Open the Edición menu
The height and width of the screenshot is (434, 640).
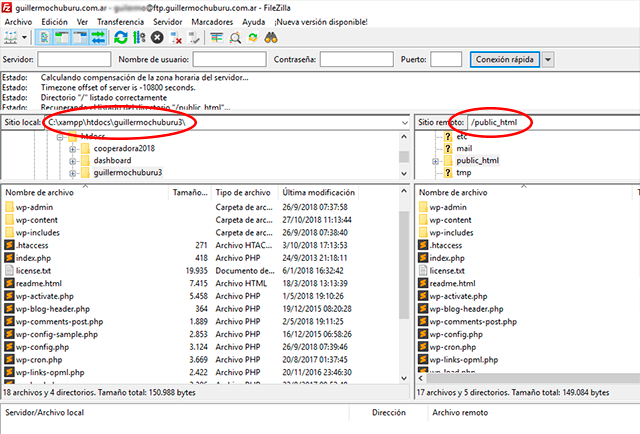[x=54, y=22]
